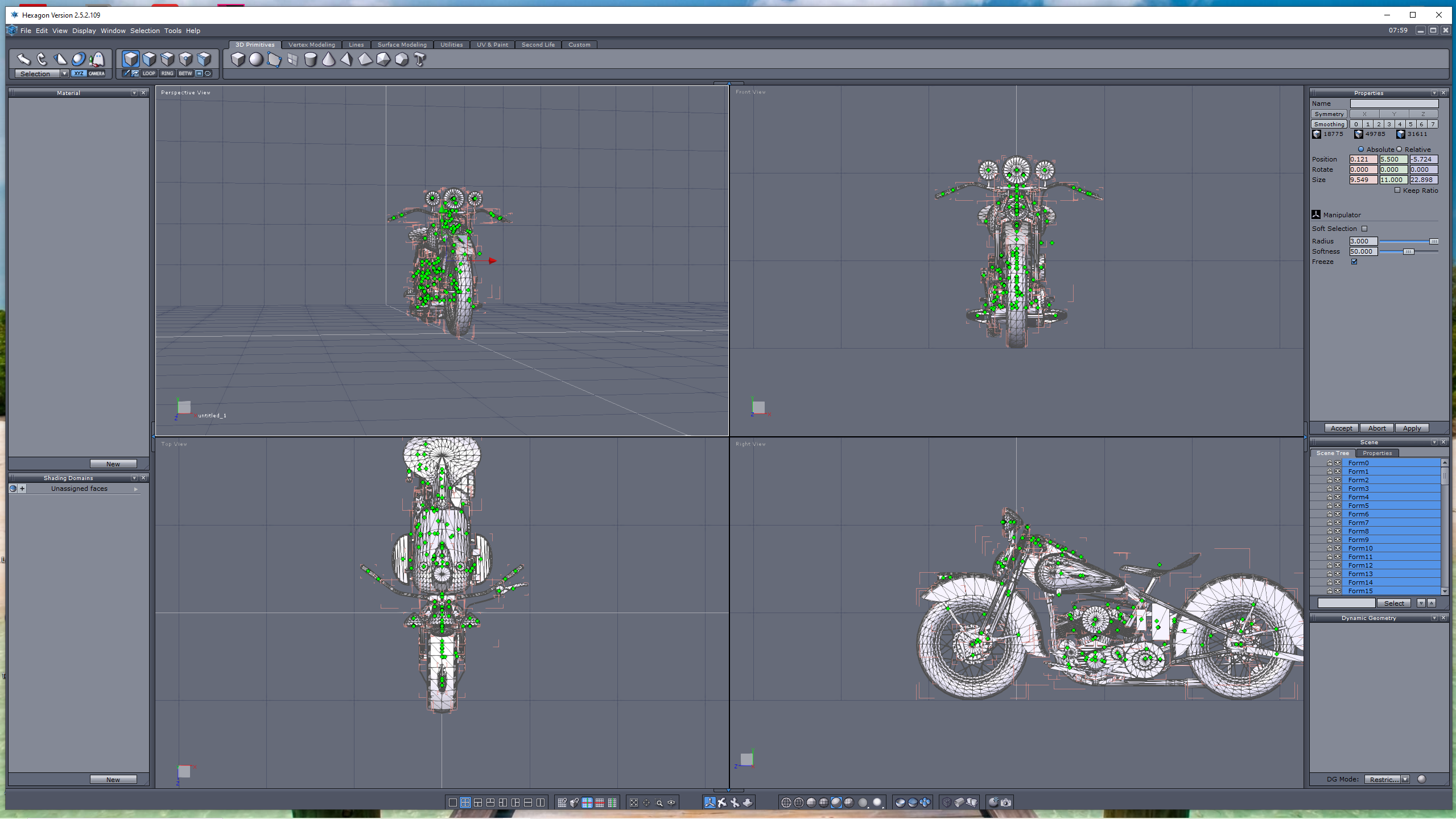
Task: Click the camera snapshot icon
Action: [x=1006, y=803]
